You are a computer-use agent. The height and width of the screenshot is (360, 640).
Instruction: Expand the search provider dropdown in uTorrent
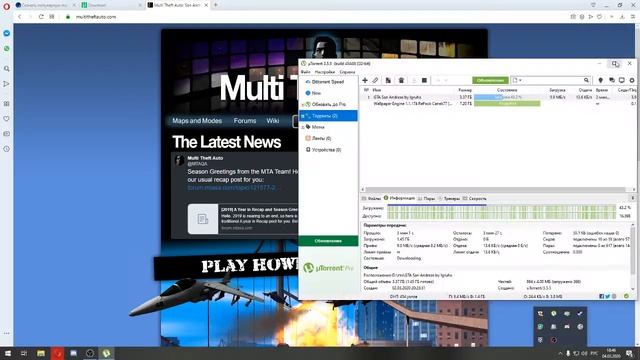(517, 80)
